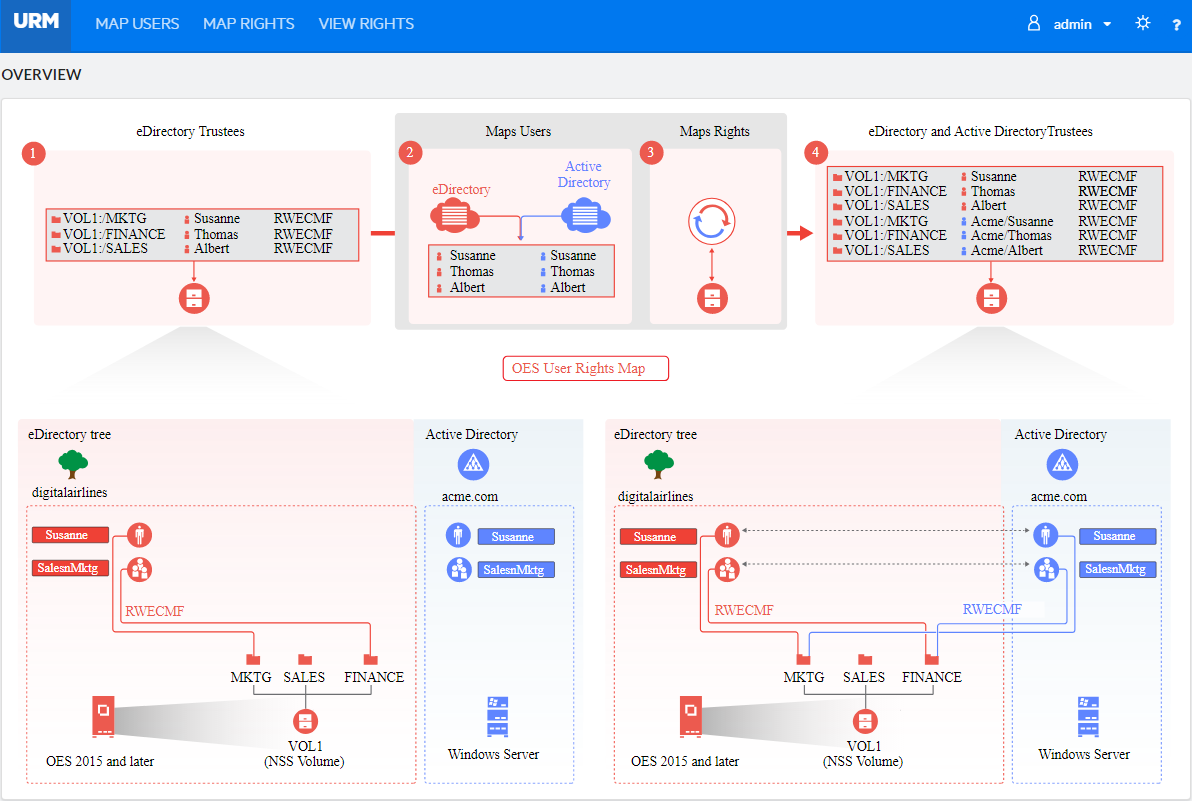The width and height of the screenshot is (1192, 801).
Task: Click the red eDirectory cloud icon
Action: click(454, 214)
